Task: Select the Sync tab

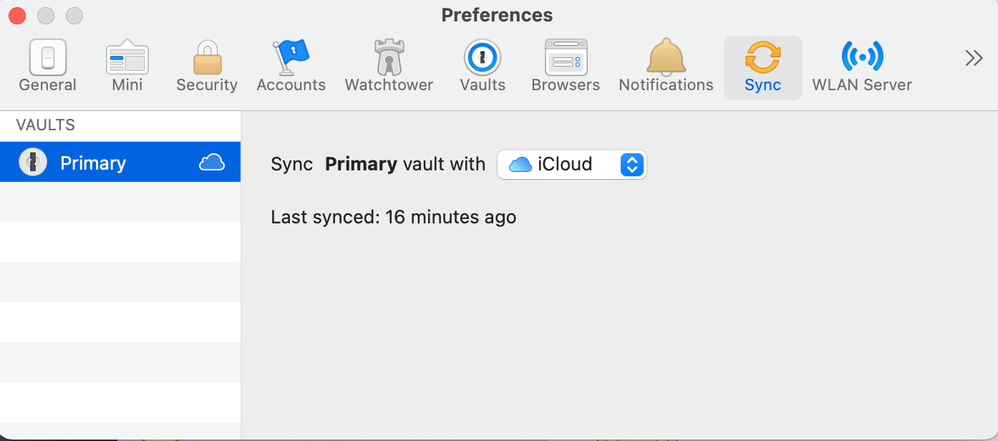Action: tap(763, 67)
